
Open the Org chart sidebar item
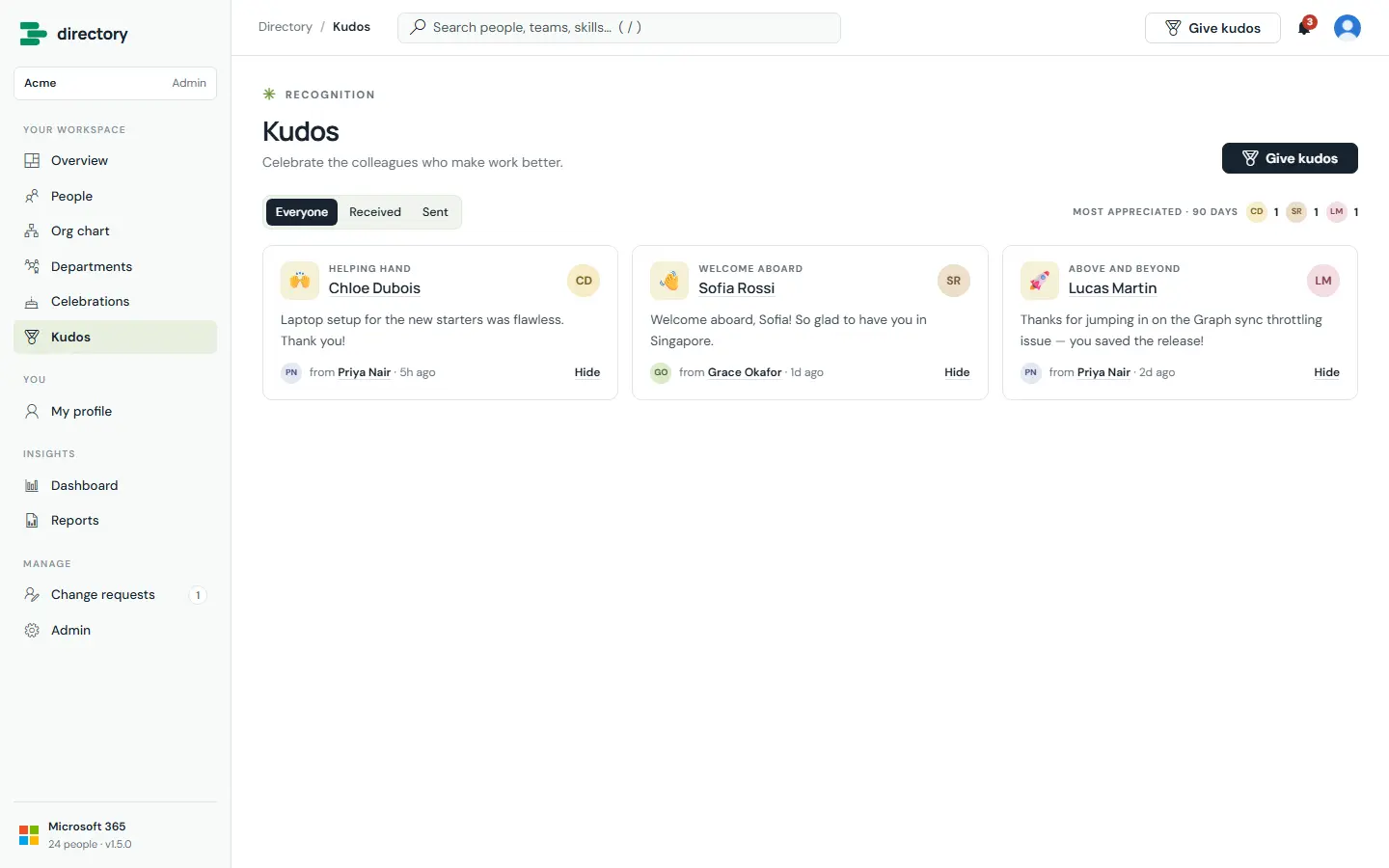click(x=115, y=231)
